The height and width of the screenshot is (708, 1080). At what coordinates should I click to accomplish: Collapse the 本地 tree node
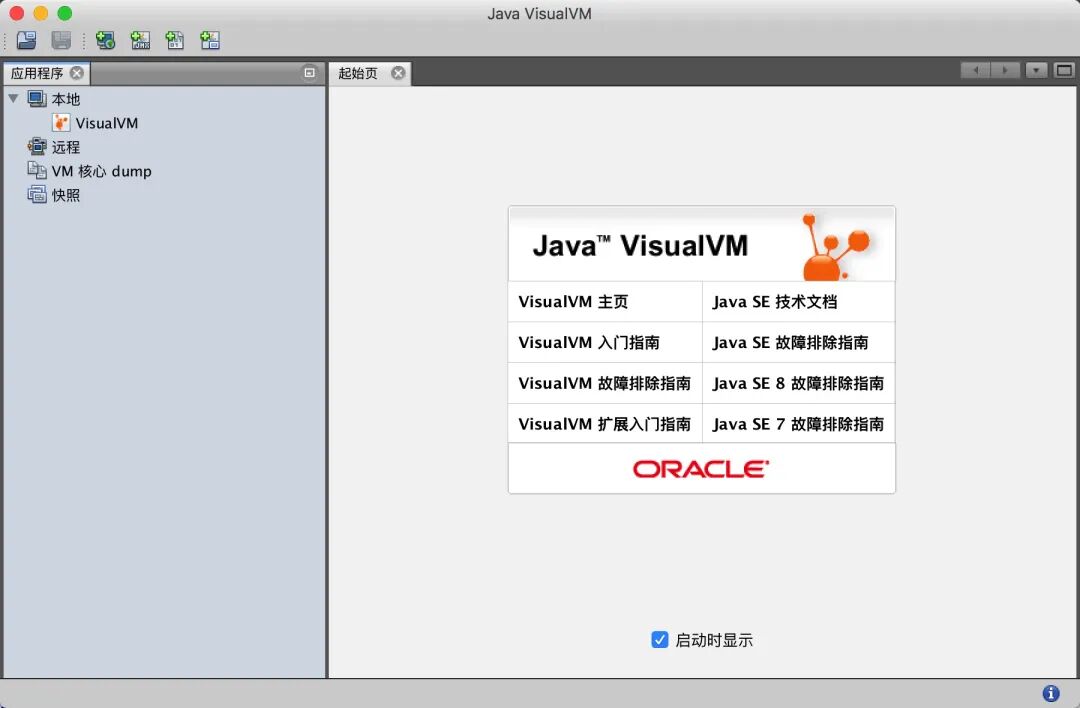[13, 98]
